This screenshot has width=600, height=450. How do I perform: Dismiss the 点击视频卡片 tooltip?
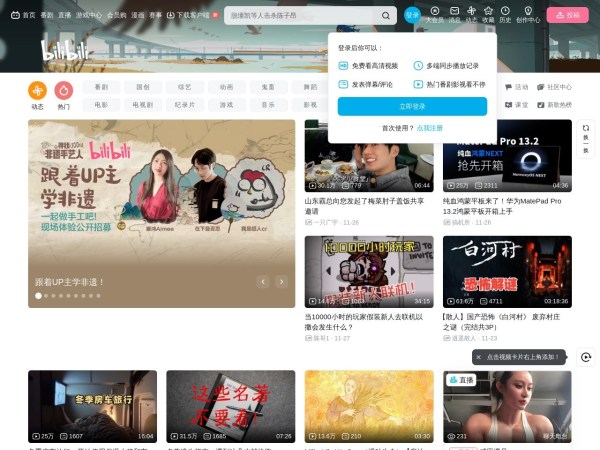click(478, 357)
